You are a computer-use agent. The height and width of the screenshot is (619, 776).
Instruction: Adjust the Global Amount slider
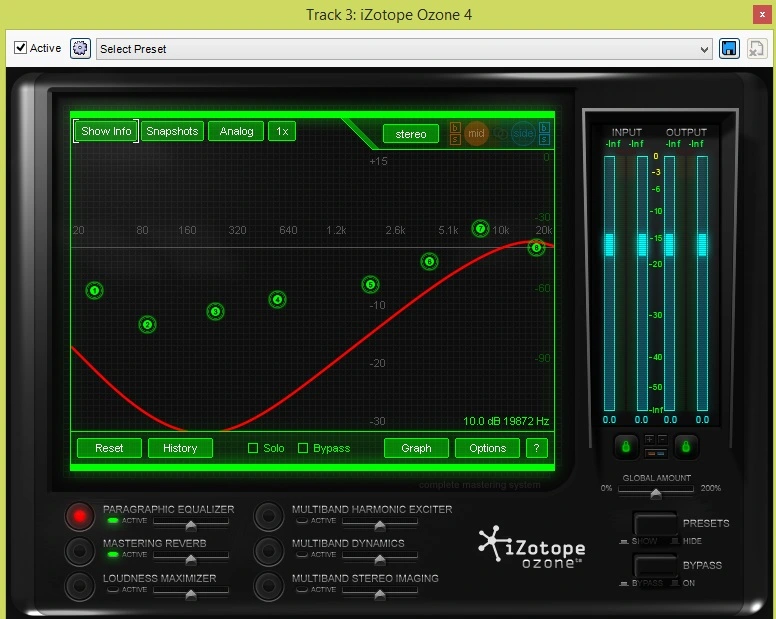click(x=656, y=492)
